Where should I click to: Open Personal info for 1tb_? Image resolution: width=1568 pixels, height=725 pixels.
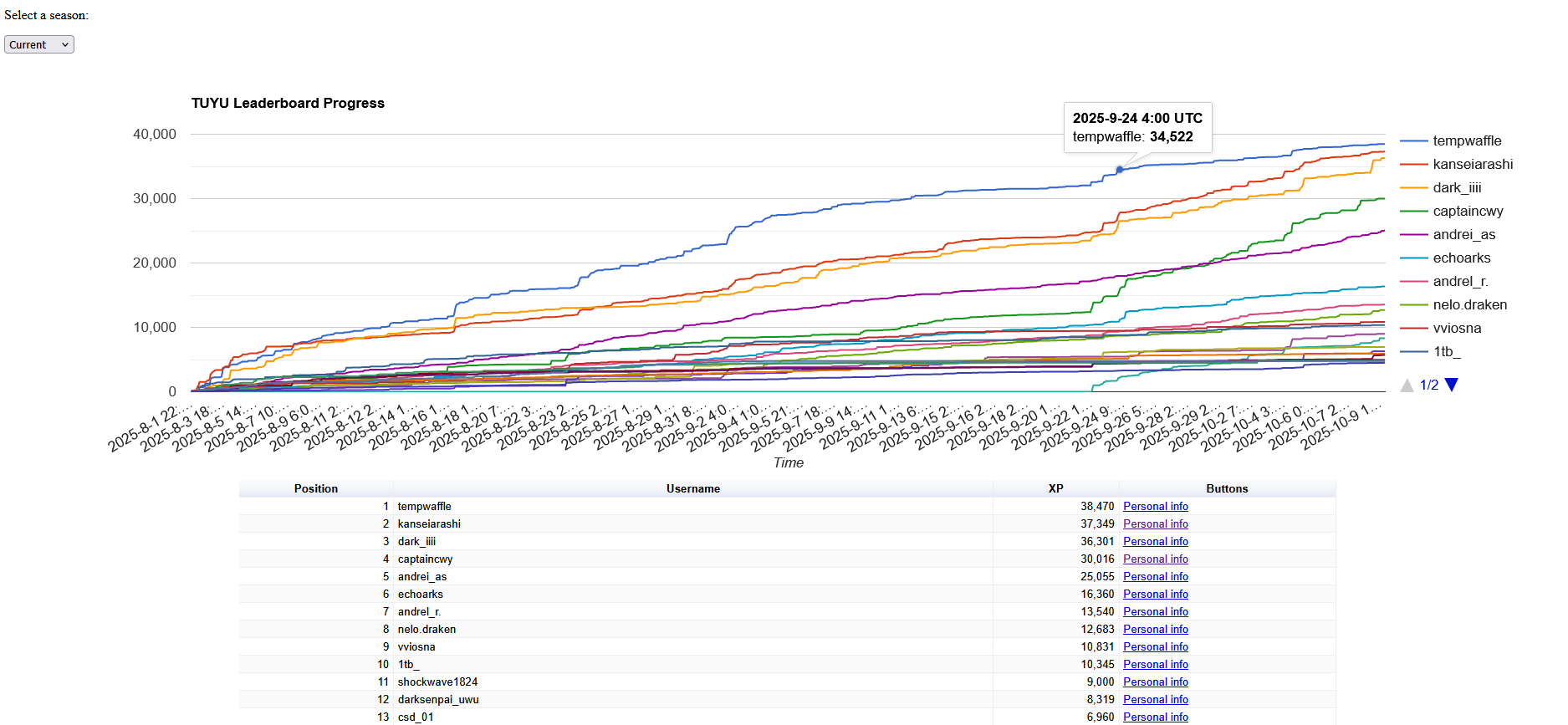coord(1156,664)
